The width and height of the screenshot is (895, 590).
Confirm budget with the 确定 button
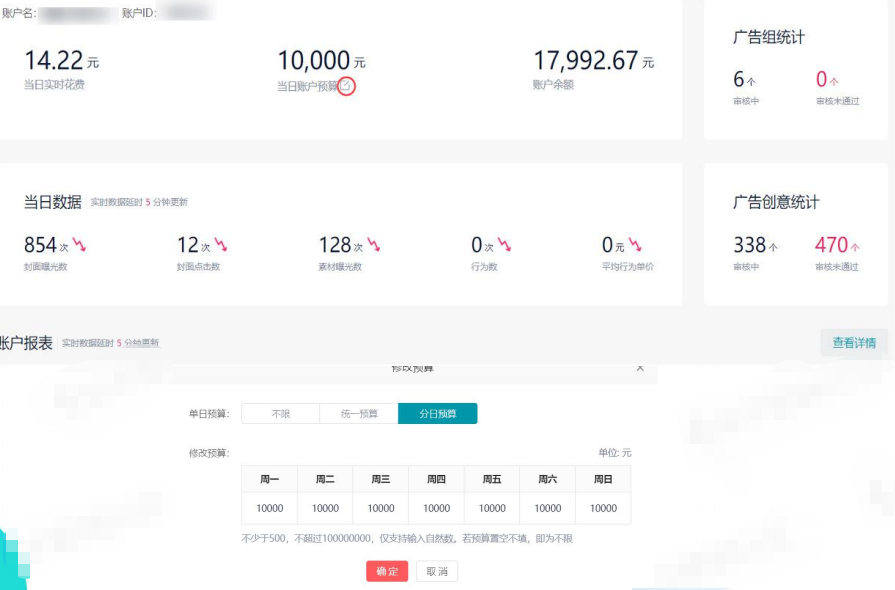pyautogui.click(x=387, y=571)
